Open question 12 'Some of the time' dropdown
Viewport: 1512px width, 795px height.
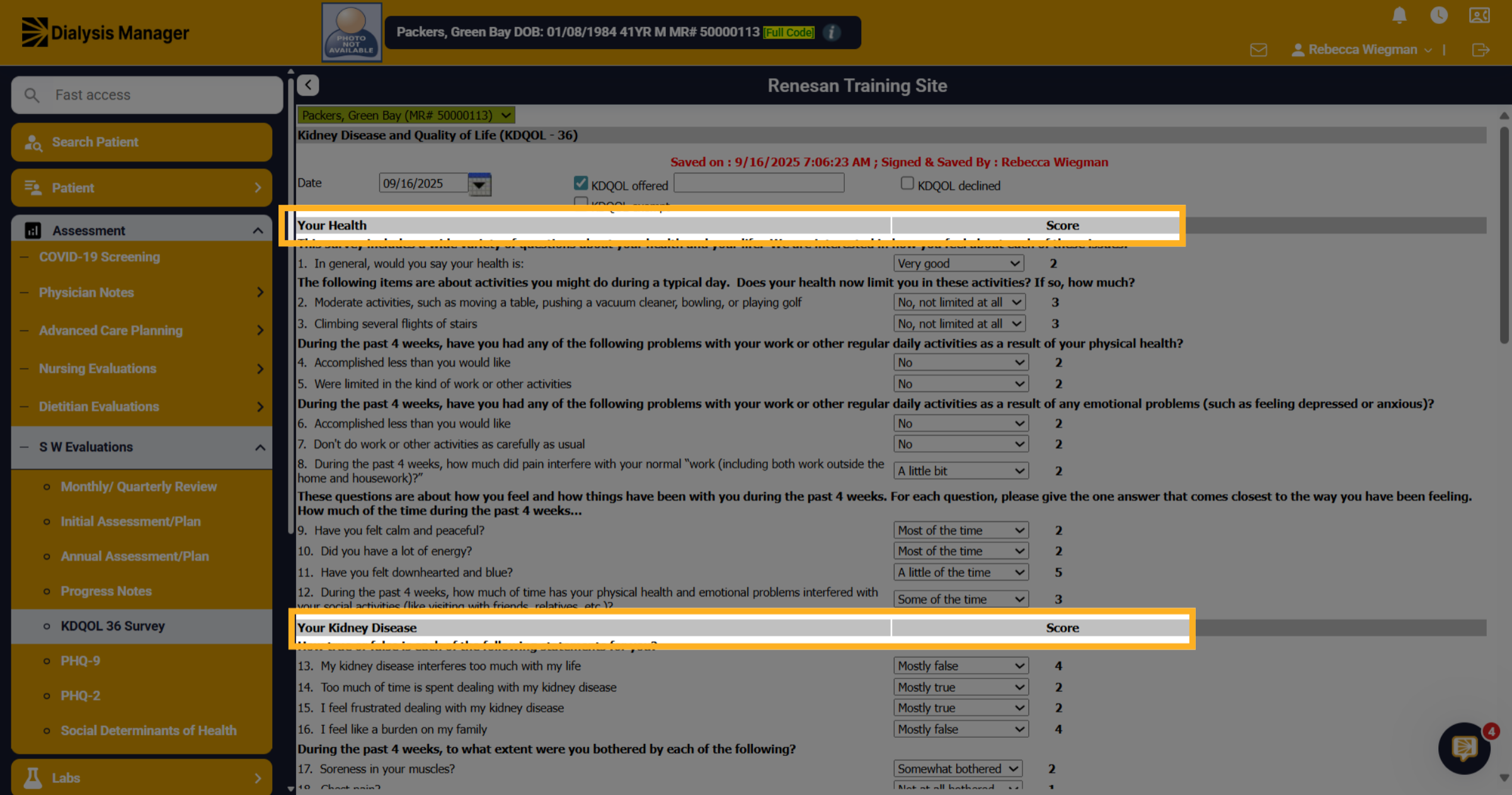[x=961, y=599]
